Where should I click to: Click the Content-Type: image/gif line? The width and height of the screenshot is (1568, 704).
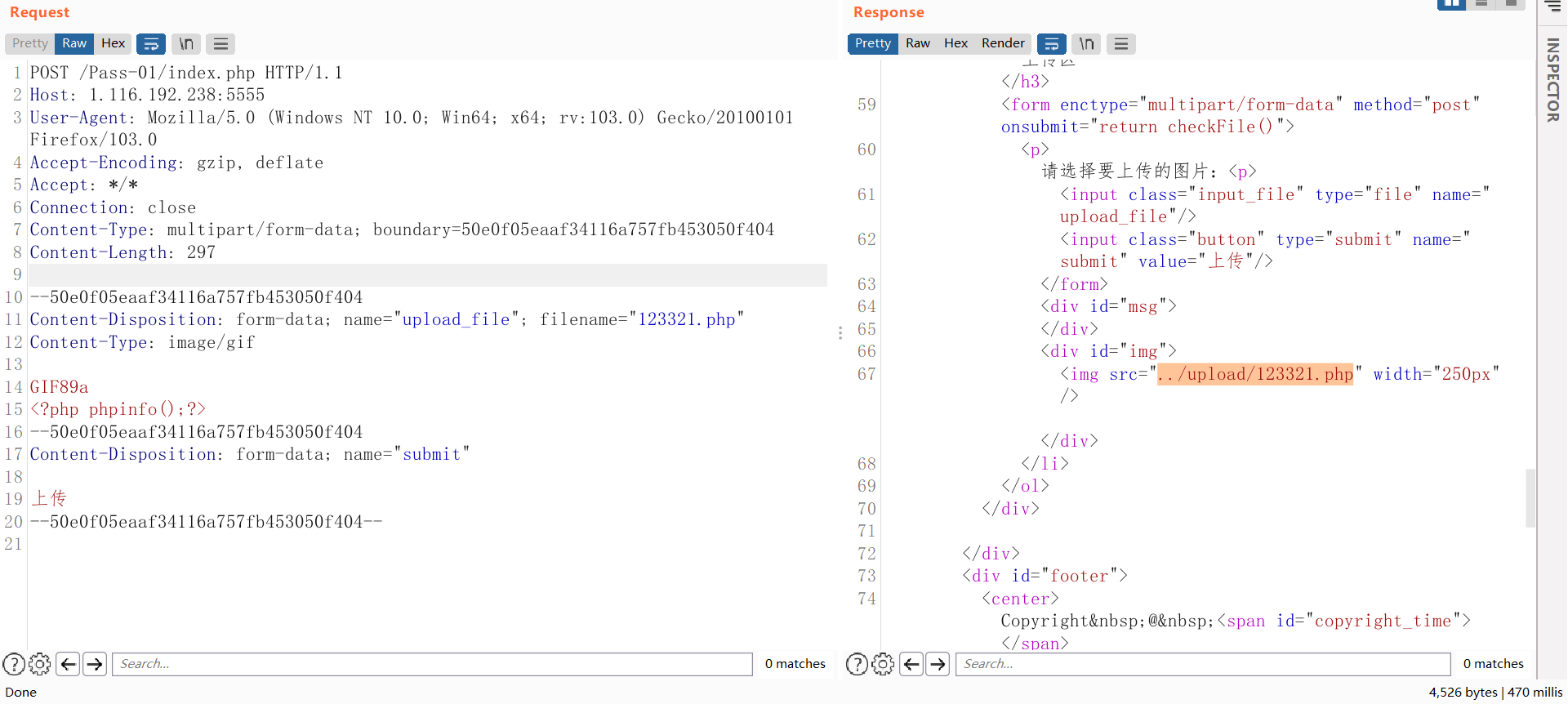(142, 342)
